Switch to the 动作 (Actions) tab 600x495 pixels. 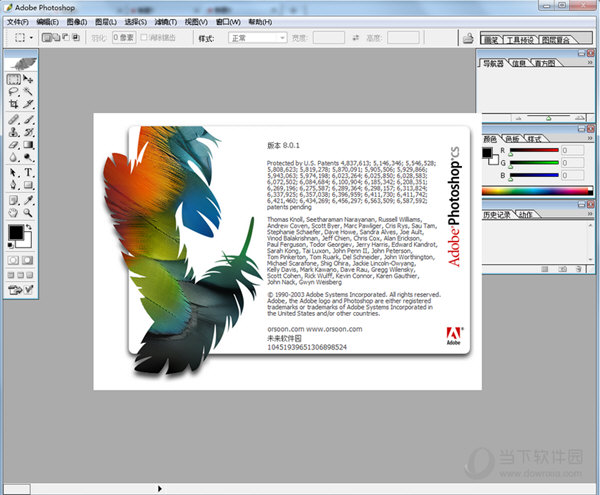[526, 215]
